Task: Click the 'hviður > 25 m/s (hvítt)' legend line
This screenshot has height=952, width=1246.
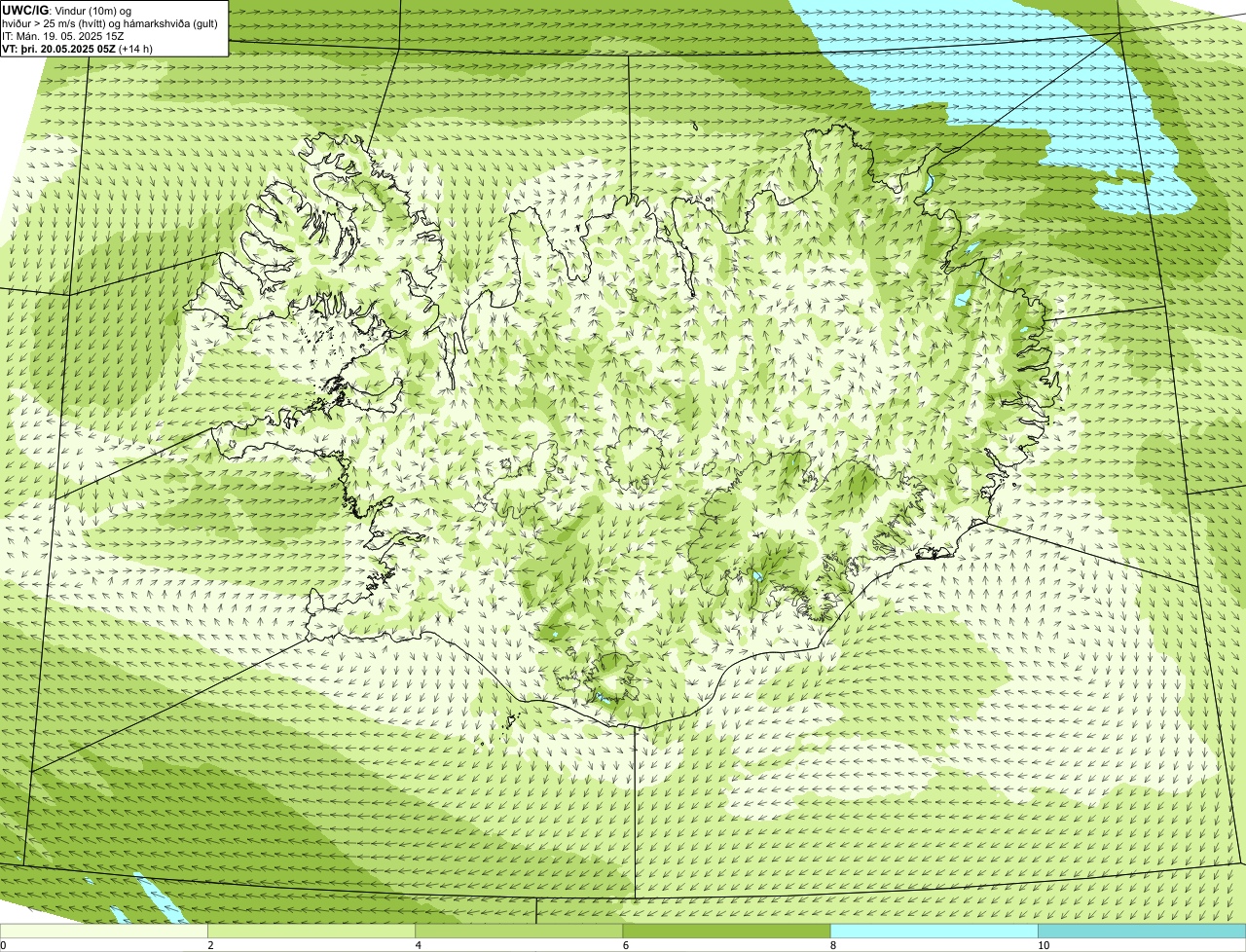Action: tap(110, 23)
